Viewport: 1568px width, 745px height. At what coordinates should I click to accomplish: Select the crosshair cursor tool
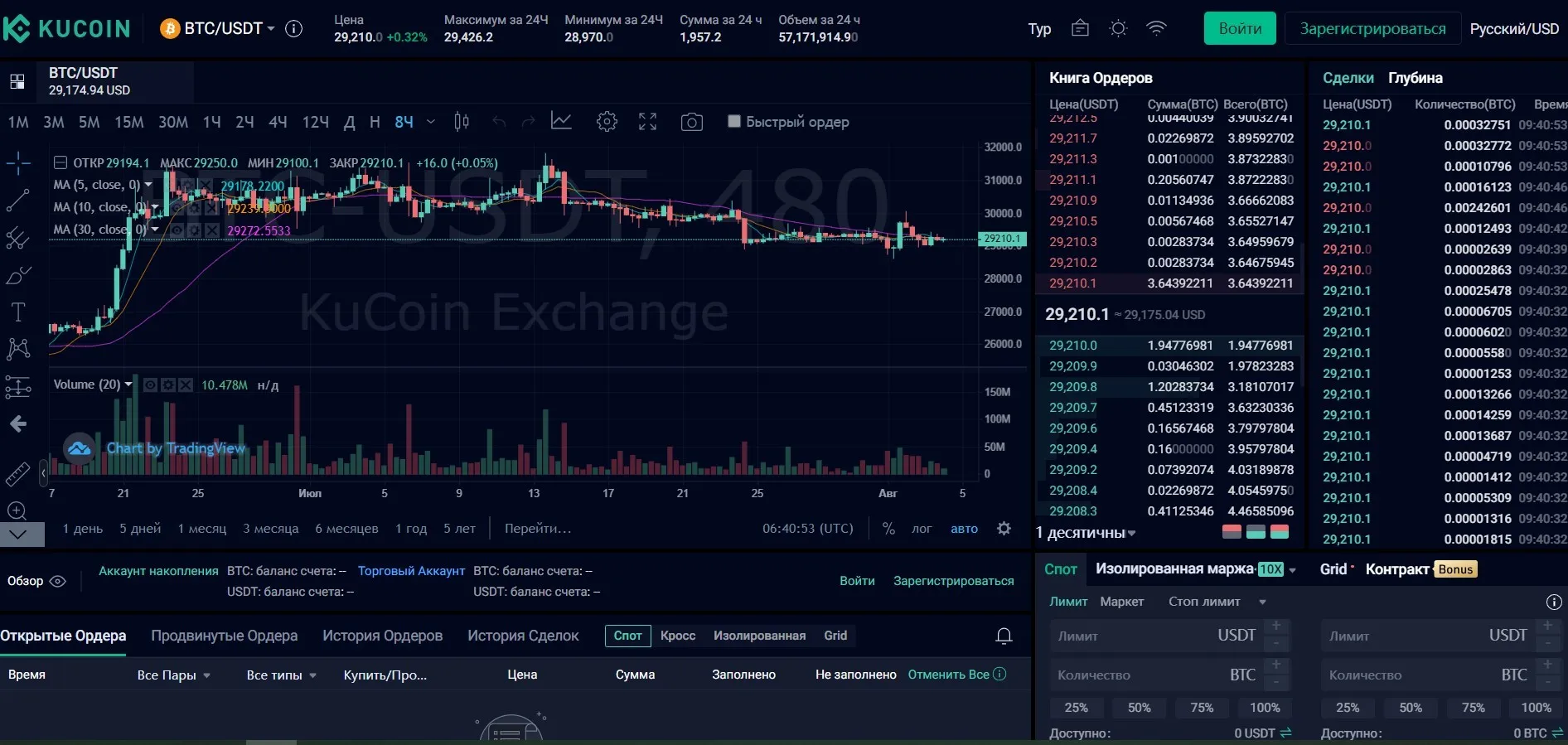18,162
